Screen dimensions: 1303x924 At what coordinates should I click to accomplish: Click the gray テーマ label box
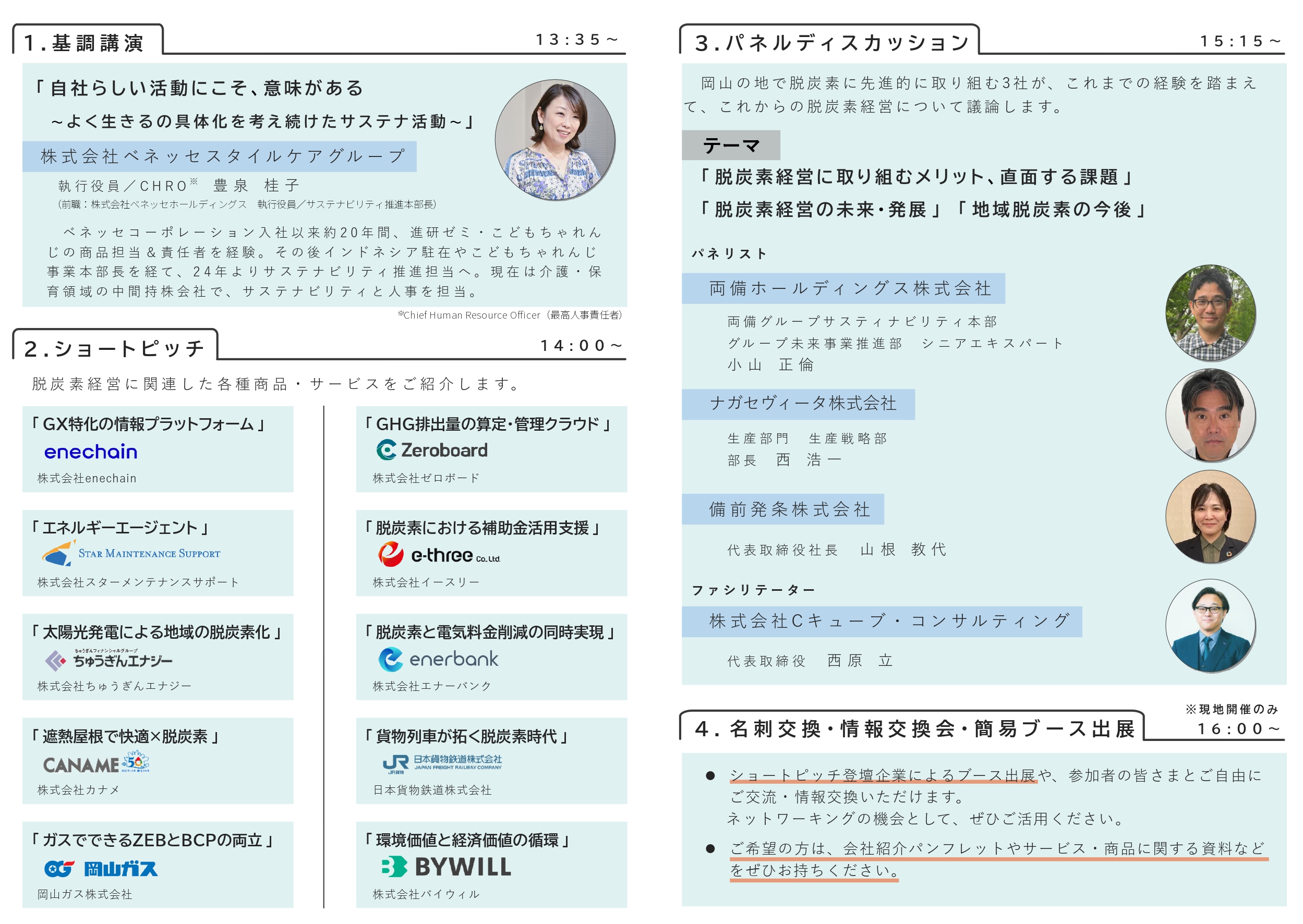pos(730,145)
